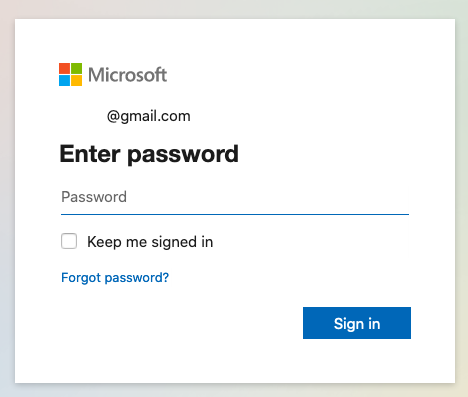
Task: Focus the Password input field
Action: 235,197
